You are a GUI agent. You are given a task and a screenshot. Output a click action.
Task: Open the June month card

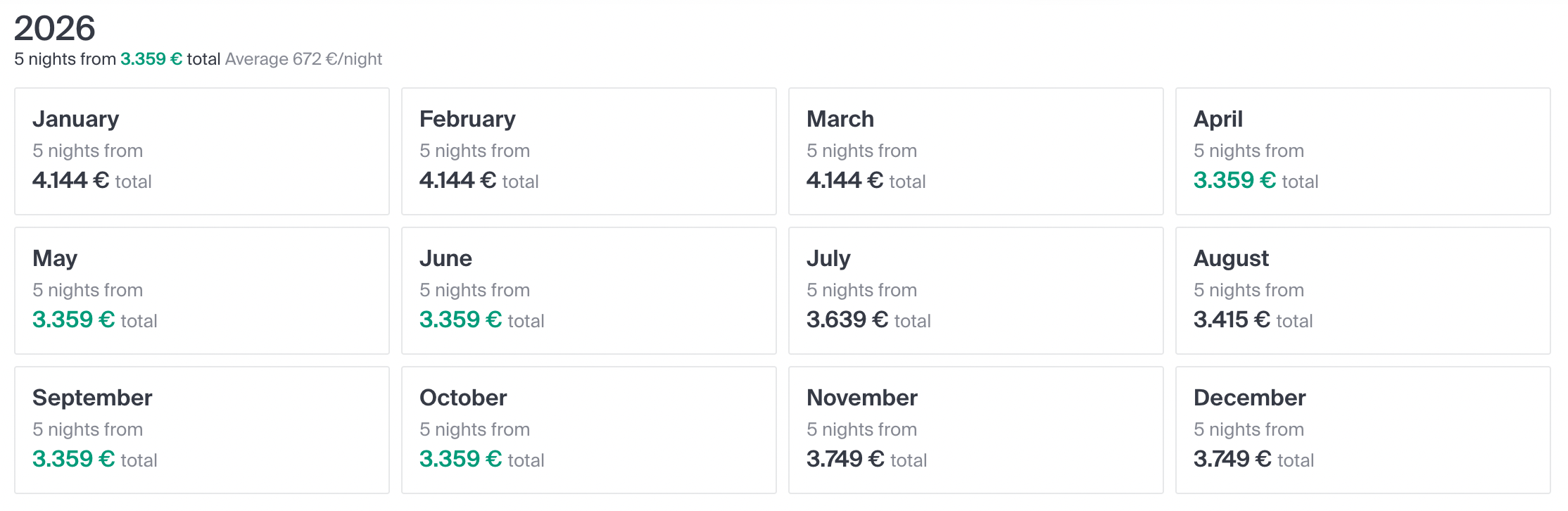(588, 291)
